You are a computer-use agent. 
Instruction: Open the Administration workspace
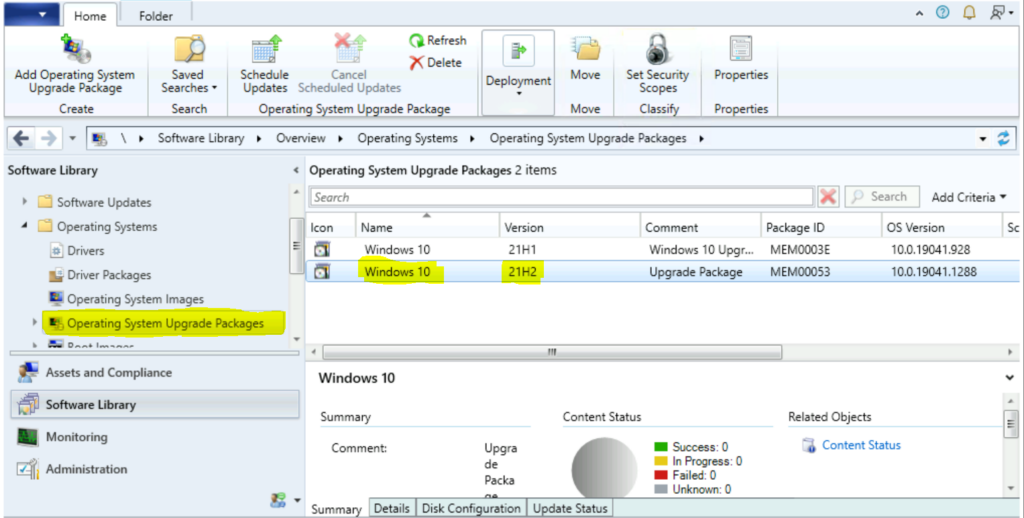point(155,469)
